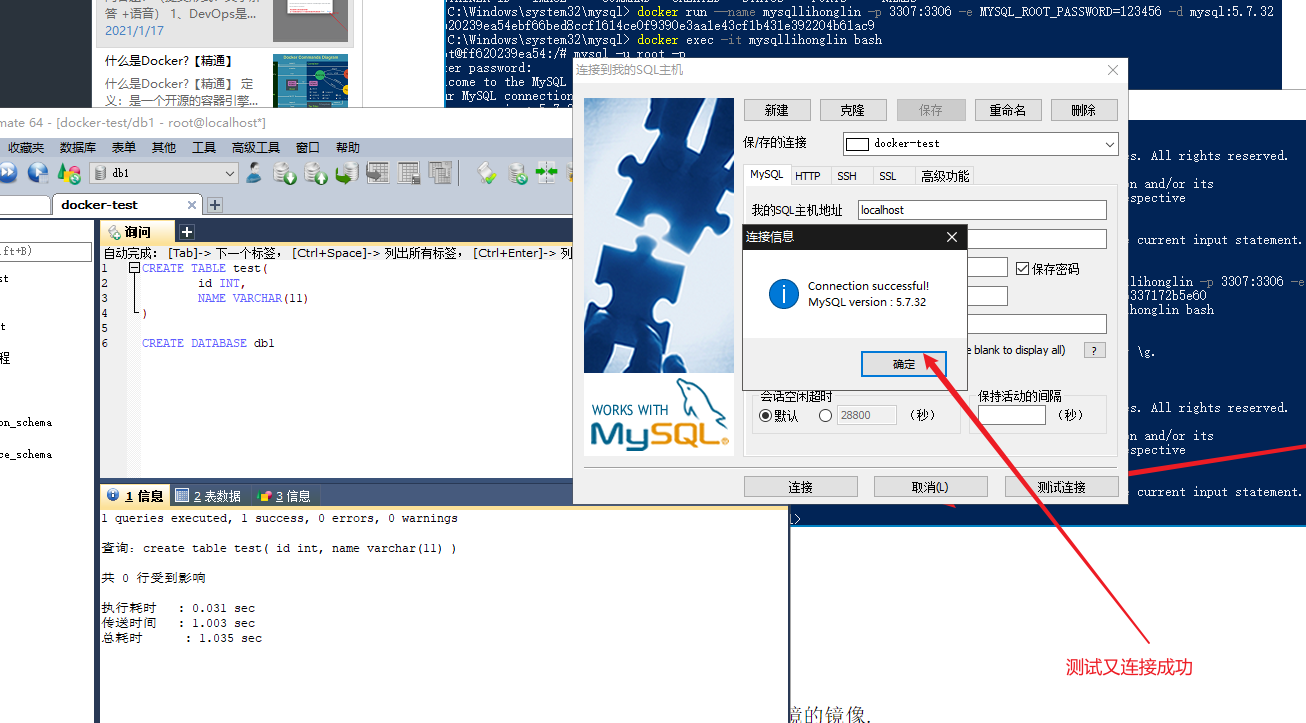
Task: Open the 工具 menu
Action: pyautogui.click(x=204, y=147)
